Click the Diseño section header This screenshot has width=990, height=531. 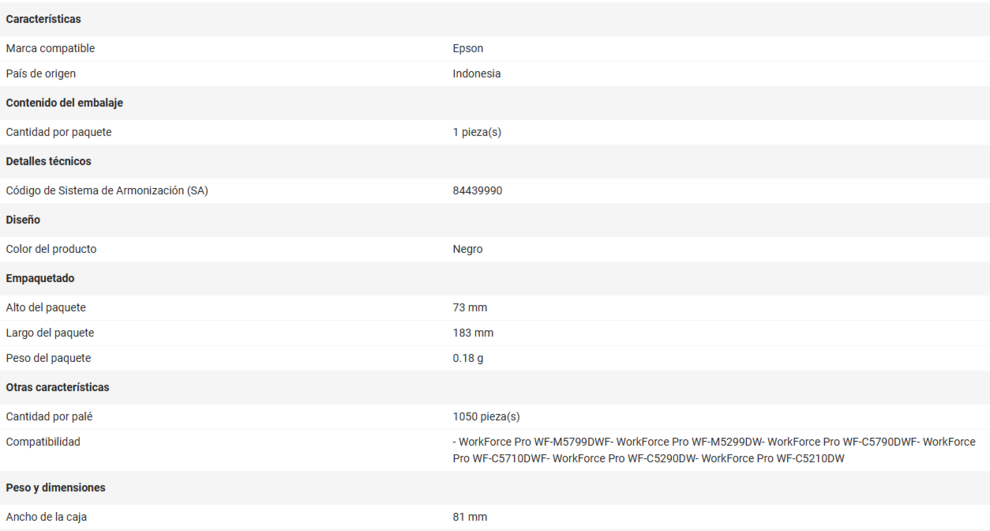pos(23,220)
